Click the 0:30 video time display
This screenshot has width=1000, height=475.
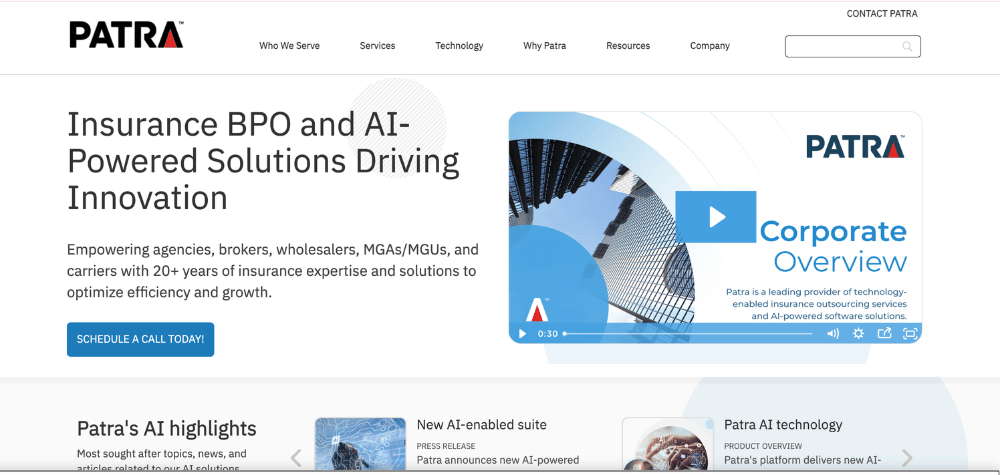(x=548, y=333)
